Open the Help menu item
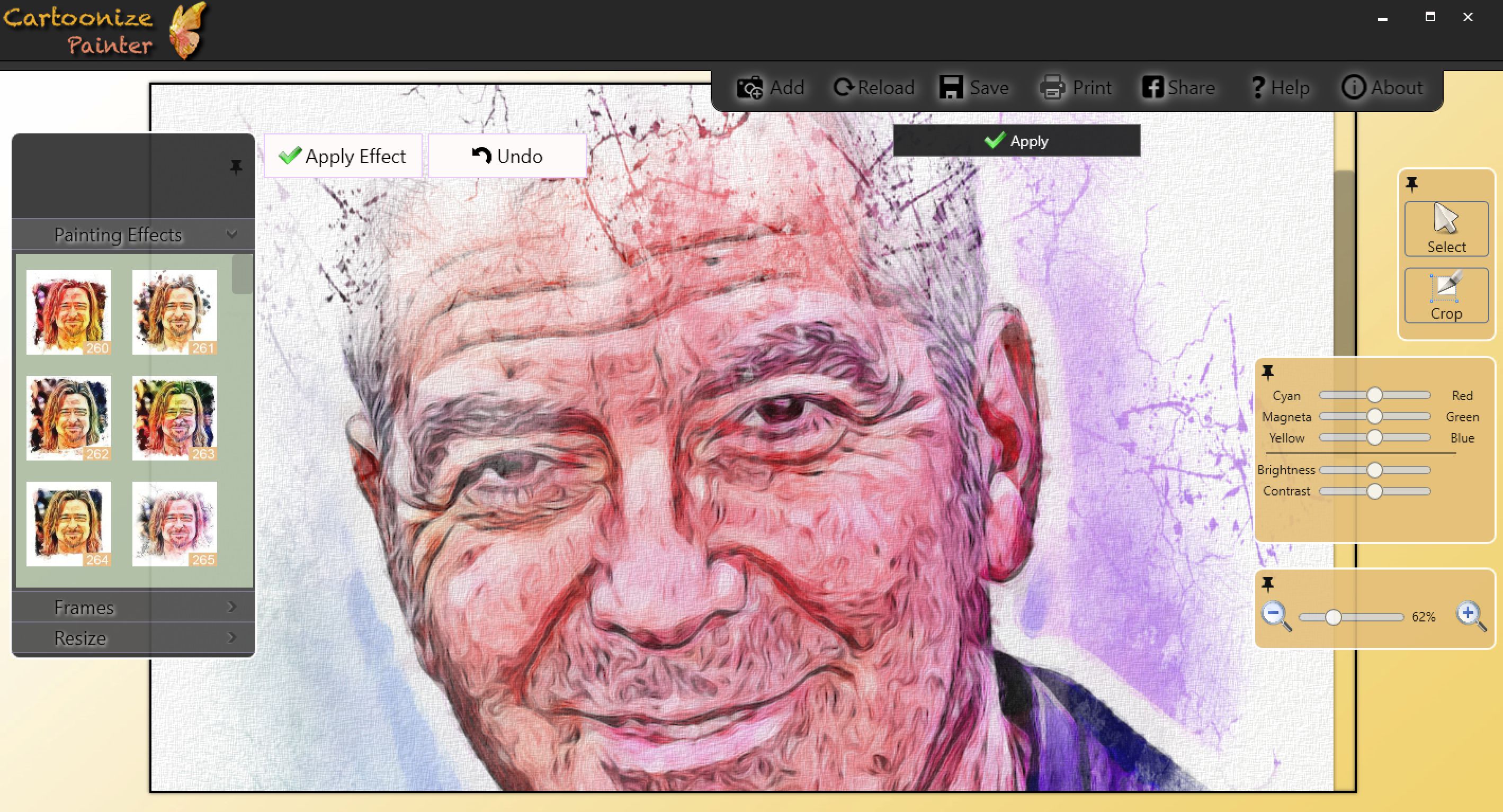This screenshot has width=1503, height=812. click(x=1281, y=88)
